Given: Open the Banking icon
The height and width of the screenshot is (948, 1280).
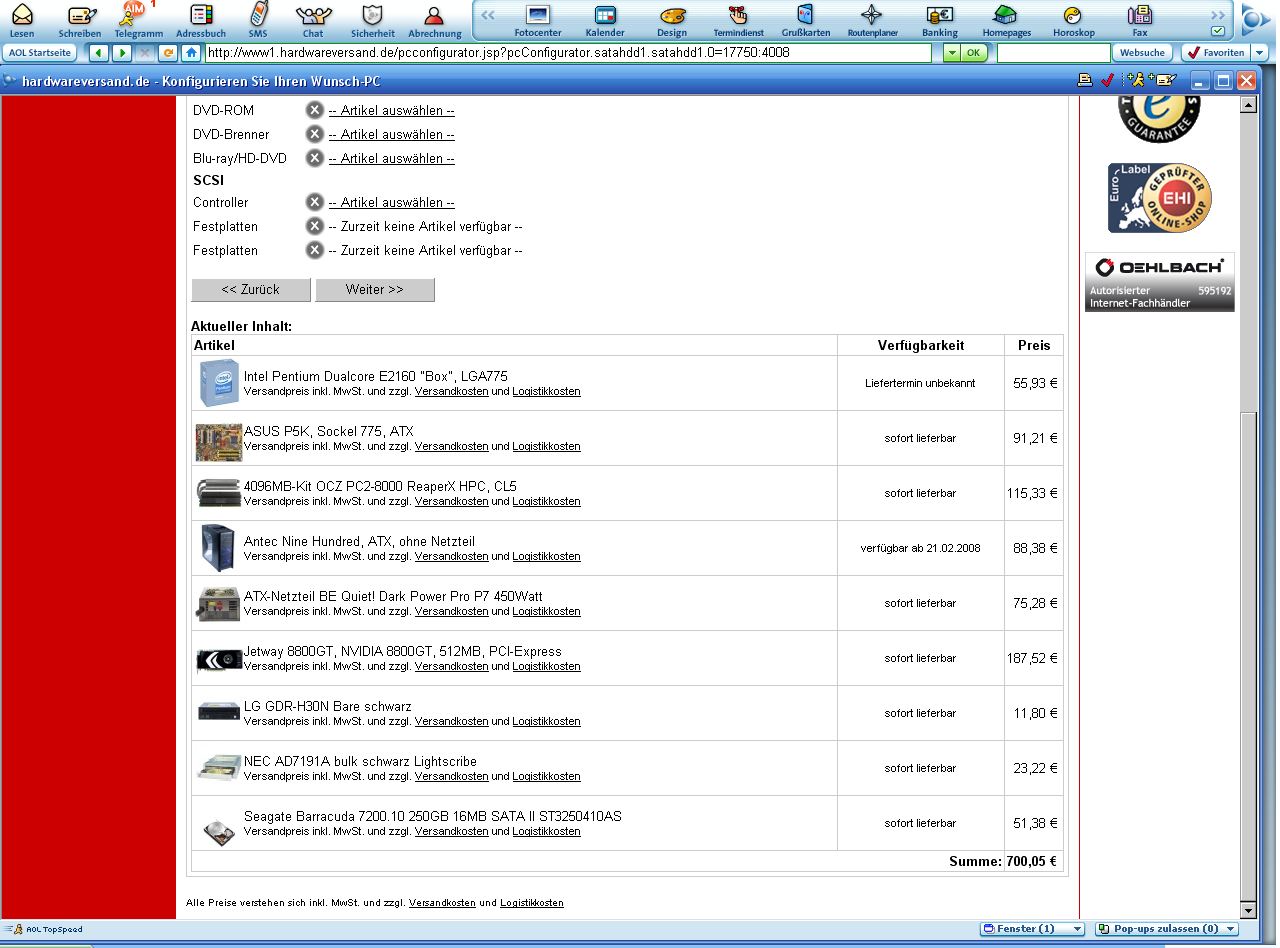Looking at the screenshot, I should pos(940,19).
